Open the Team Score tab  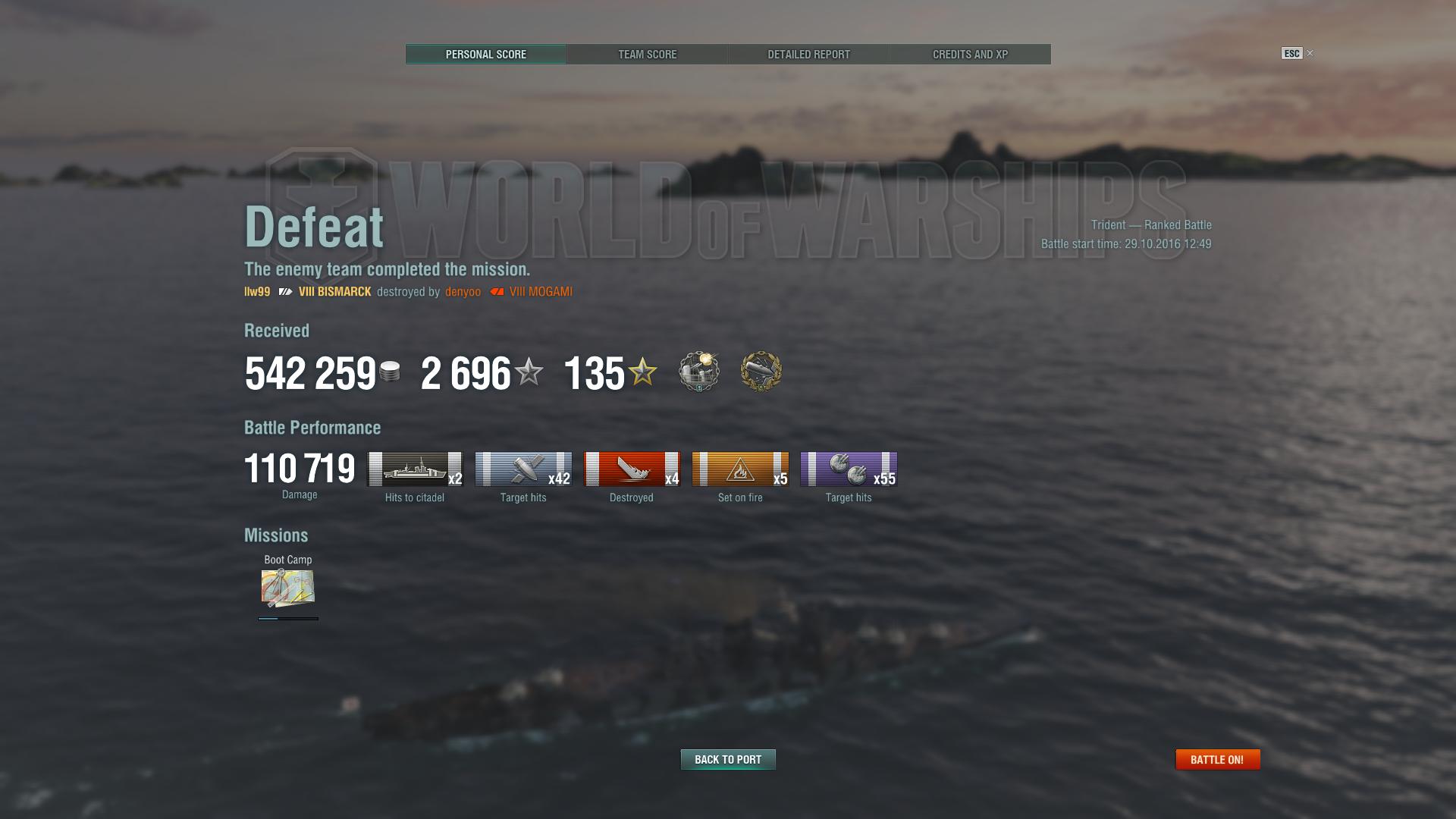[x=647, y=55]
